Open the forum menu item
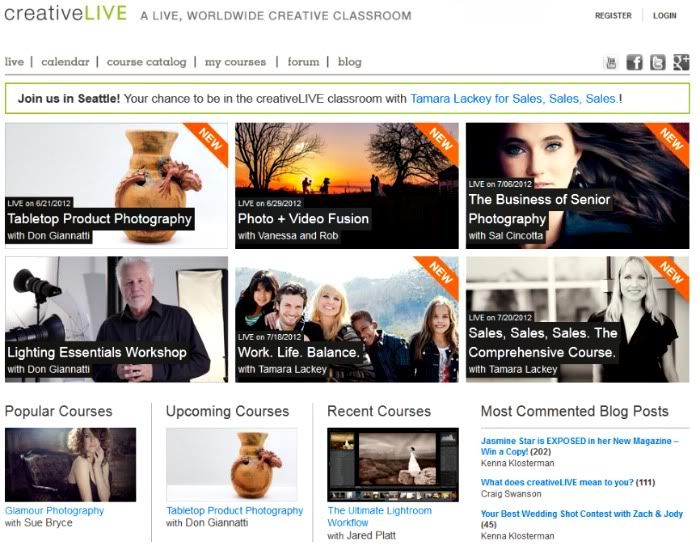This screenshot has height=550, width=700. click(303, 62)
